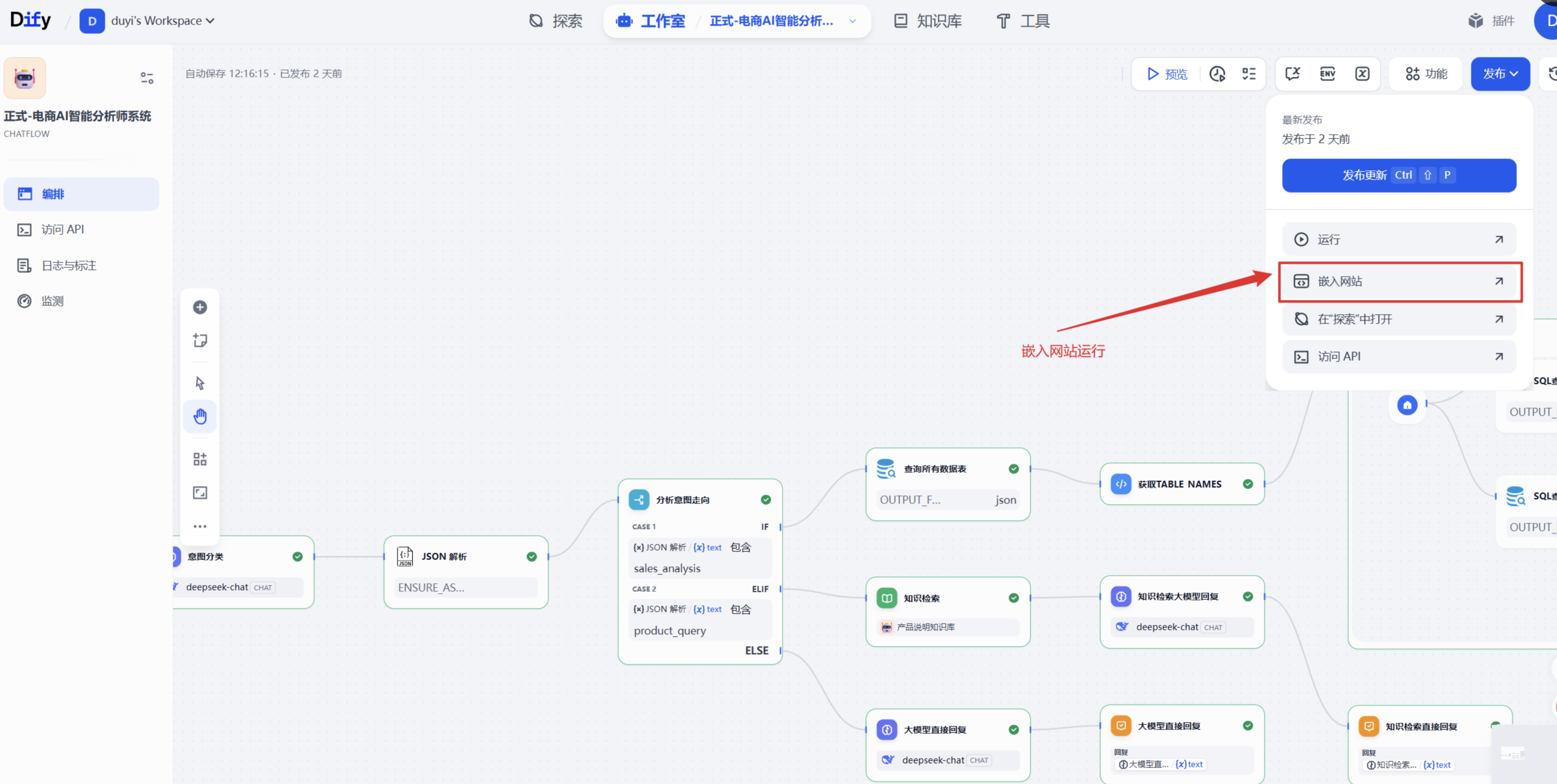This screenshot has height=784, width=1557.
Task: Switch to pointer mode cursor icon
Action: point(200,383)
